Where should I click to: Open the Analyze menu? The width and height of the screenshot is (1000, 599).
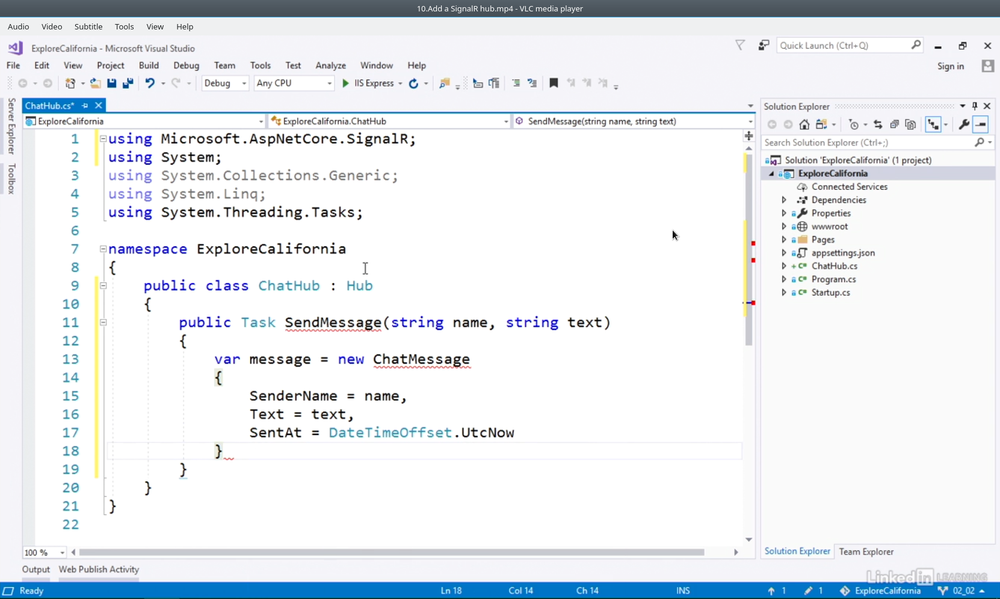pyautogui.click(x=330, y=65)
